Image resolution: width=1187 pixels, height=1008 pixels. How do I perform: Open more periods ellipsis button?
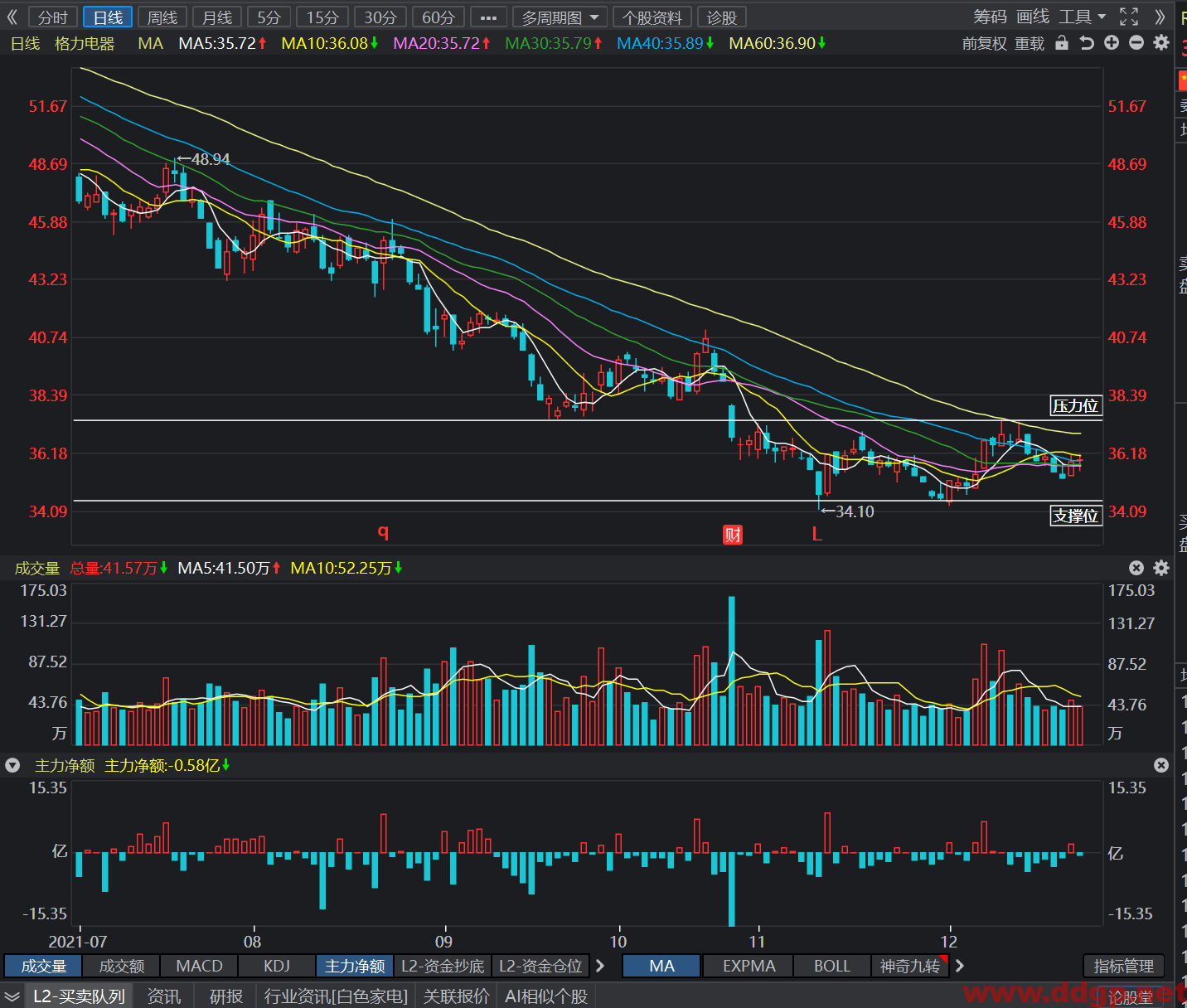coord(488,17)
